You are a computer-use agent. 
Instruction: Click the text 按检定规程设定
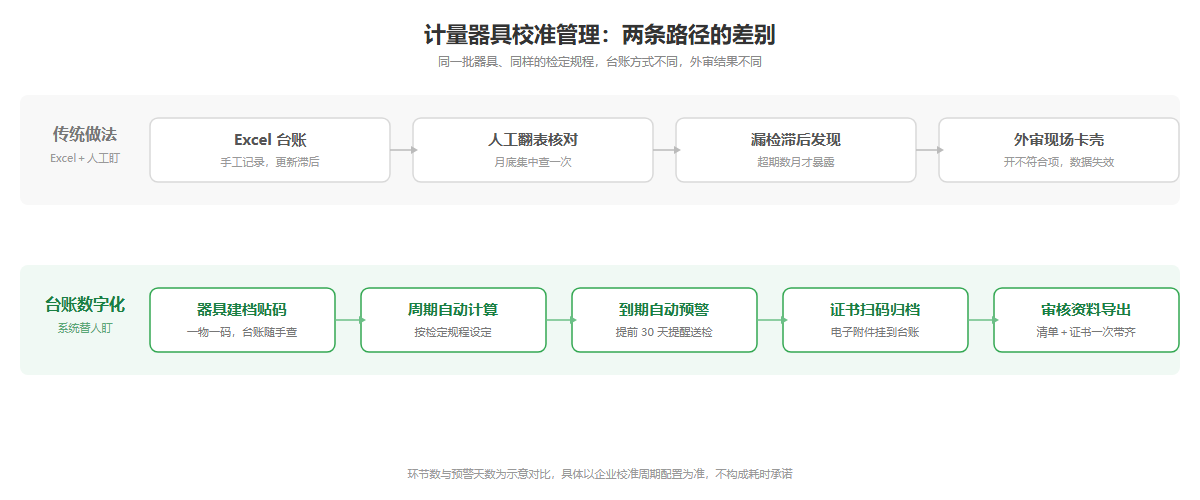(x=453, y=332)
